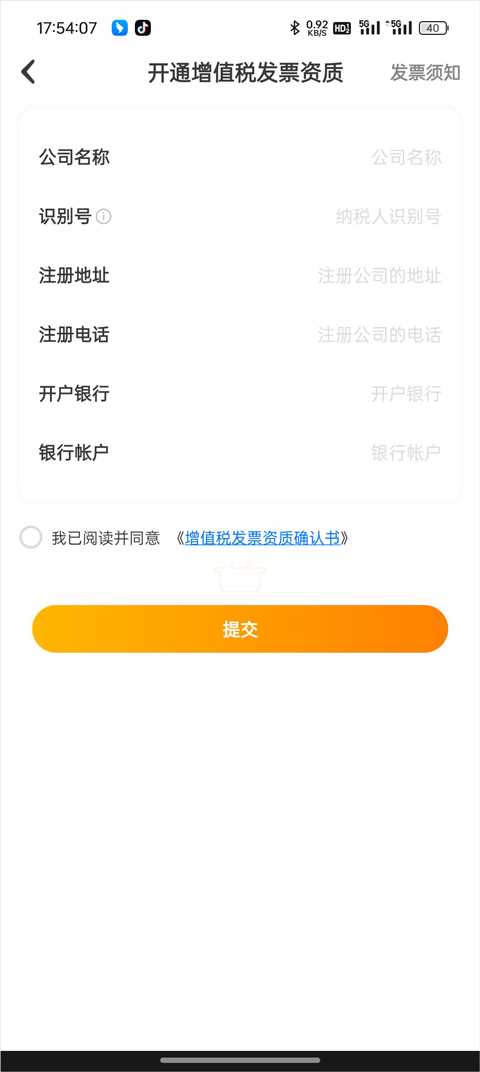Tap the battery indicator icon

434,28
